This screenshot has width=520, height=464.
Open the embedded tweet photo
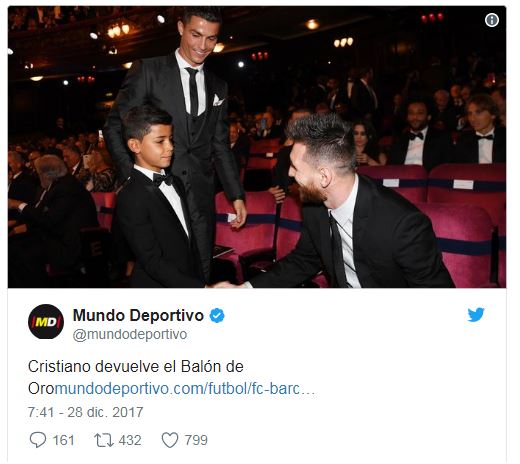257,147
